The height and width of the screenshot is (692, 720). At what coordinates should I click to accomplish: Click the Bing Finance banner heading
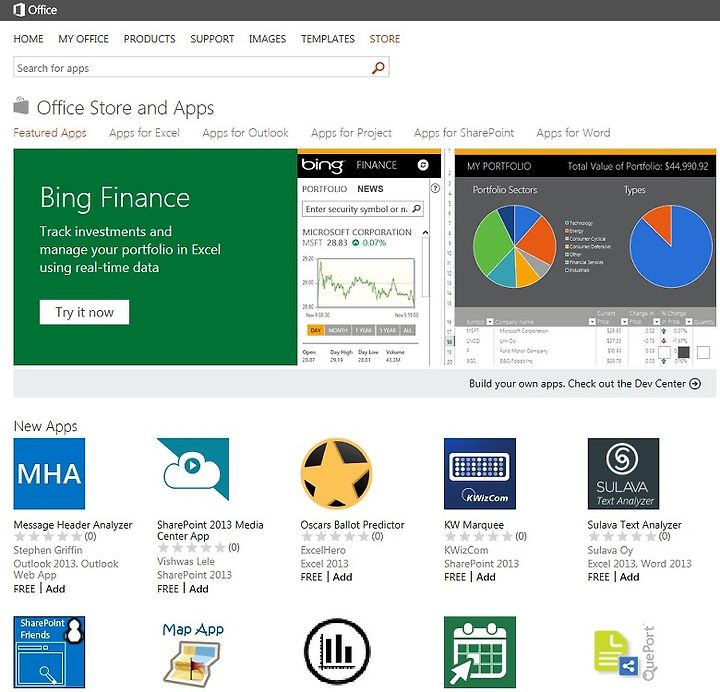pyautogui.click(x=115, y=198)
